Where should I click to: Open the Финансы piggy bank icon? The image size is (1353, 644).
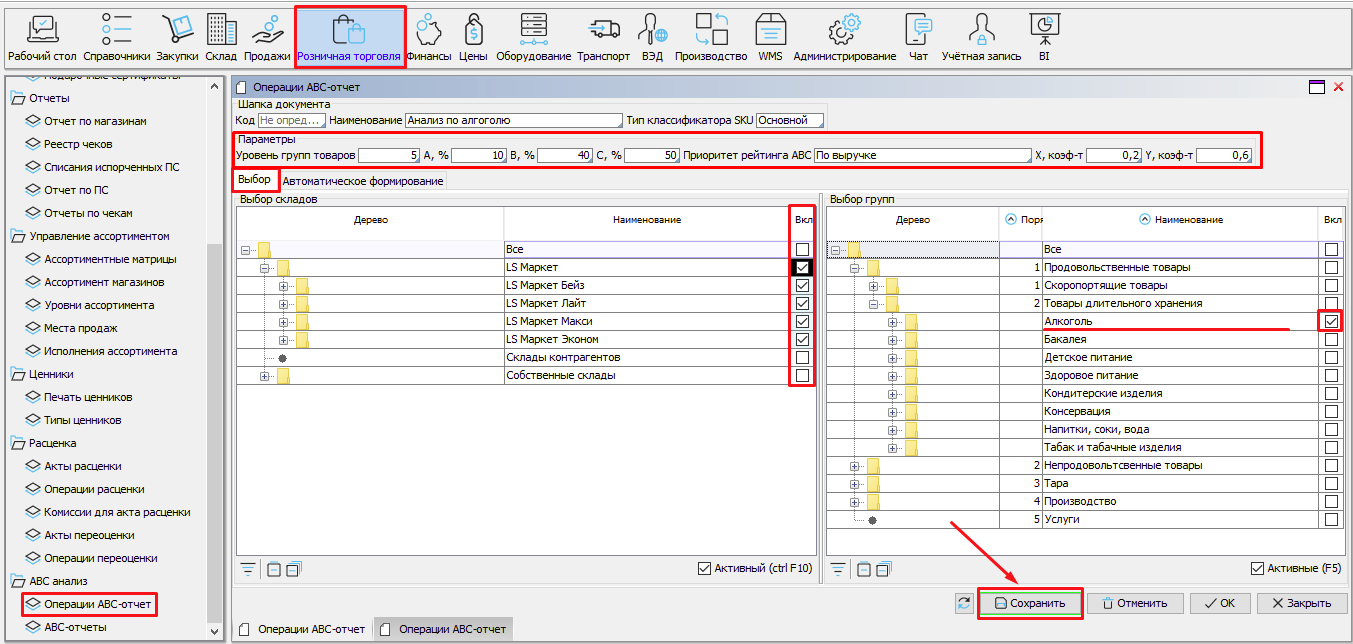tap(428, 31)
